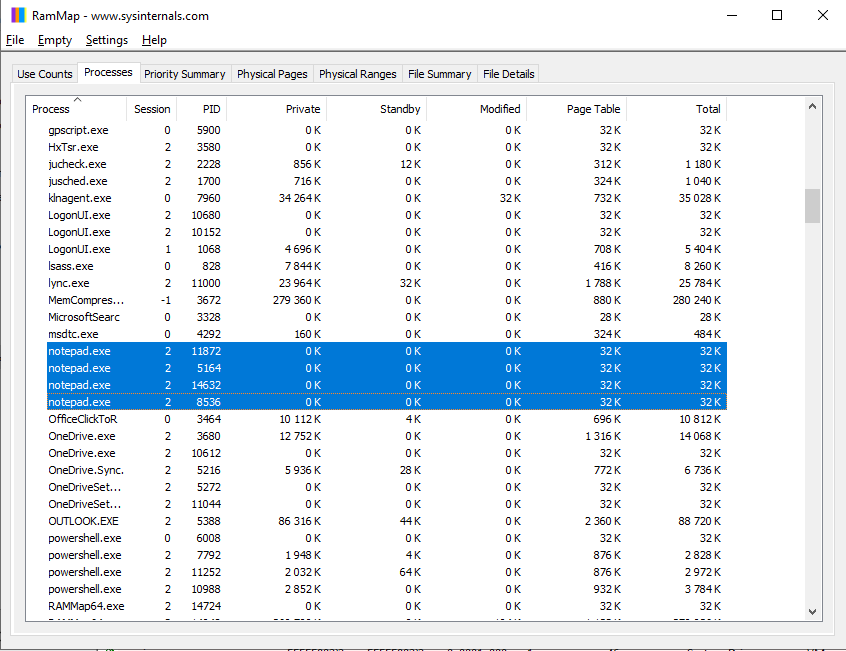Viewport: 846px width, 651px height.
Task: Sort by the Standby column header
Action: click(x=377, y=109)
